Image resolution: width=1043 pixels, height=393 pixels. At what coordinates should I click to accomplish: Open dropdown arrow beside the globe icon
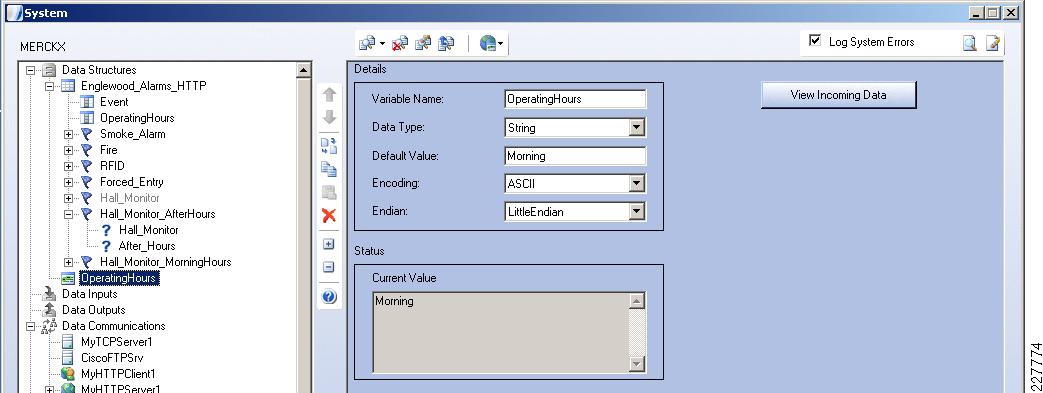[500, 45]
